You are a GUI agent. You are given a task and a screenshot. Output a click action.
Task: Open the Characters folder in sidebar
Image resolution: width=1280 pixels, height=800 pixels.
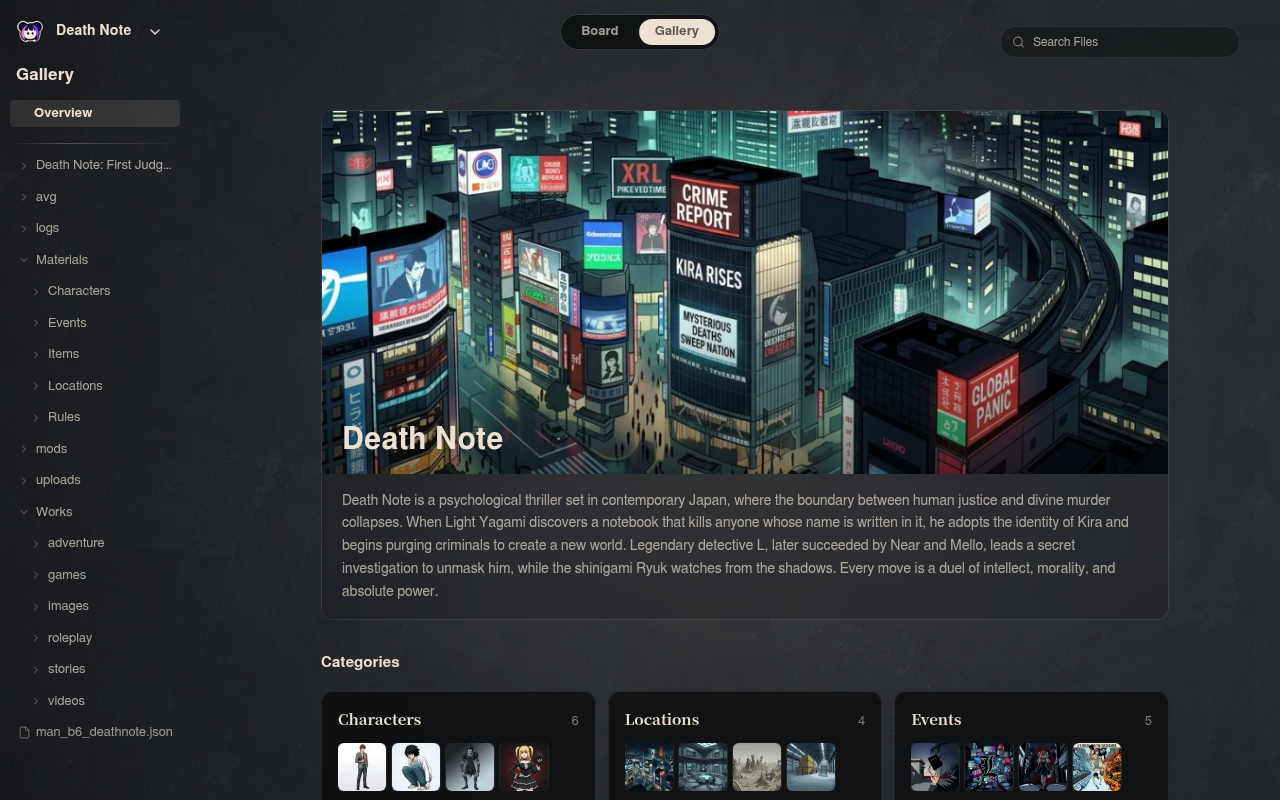(x=79, y=291)
